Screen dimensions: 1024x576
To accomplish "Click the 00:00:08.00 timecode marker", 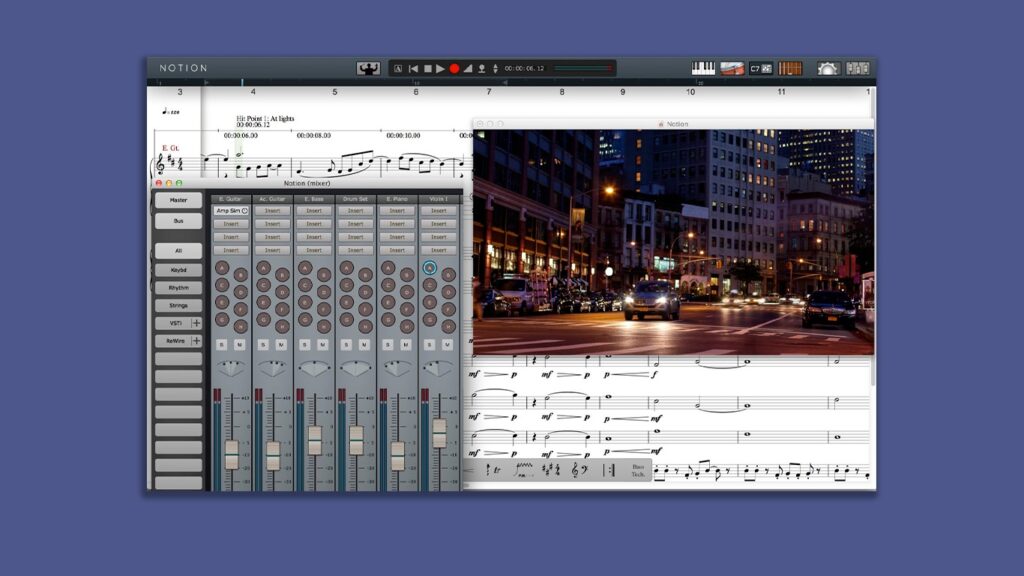I will [x=313, y=135].
